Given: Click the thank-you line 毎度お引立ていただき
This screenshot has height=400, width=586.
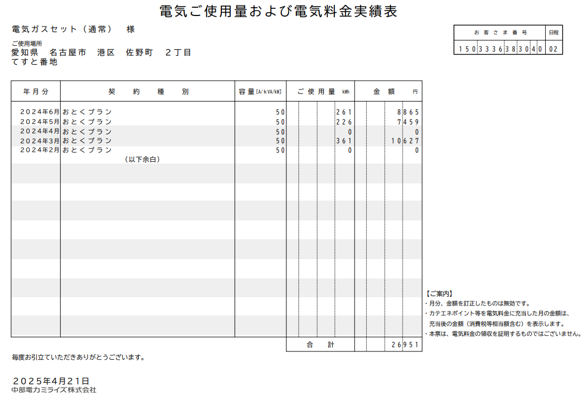Looking at the screenshot, I should tap(78, 358).
